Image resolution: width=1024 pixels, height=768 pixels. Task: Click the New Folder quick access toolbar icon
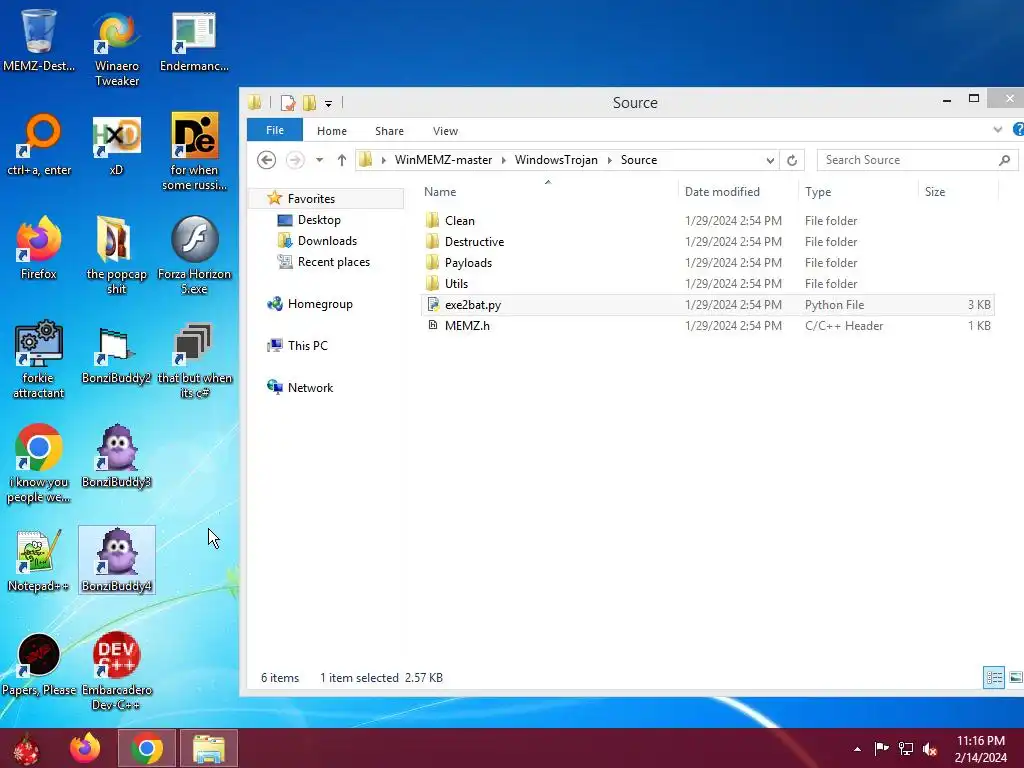pyautogui.click(x=310, y=103)
